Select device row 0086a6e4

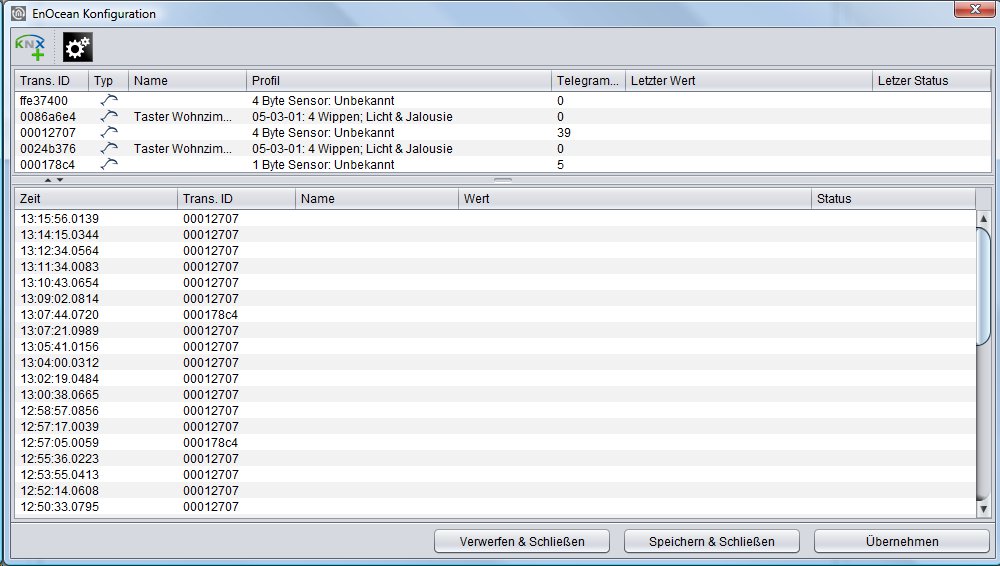pos(503,116)
